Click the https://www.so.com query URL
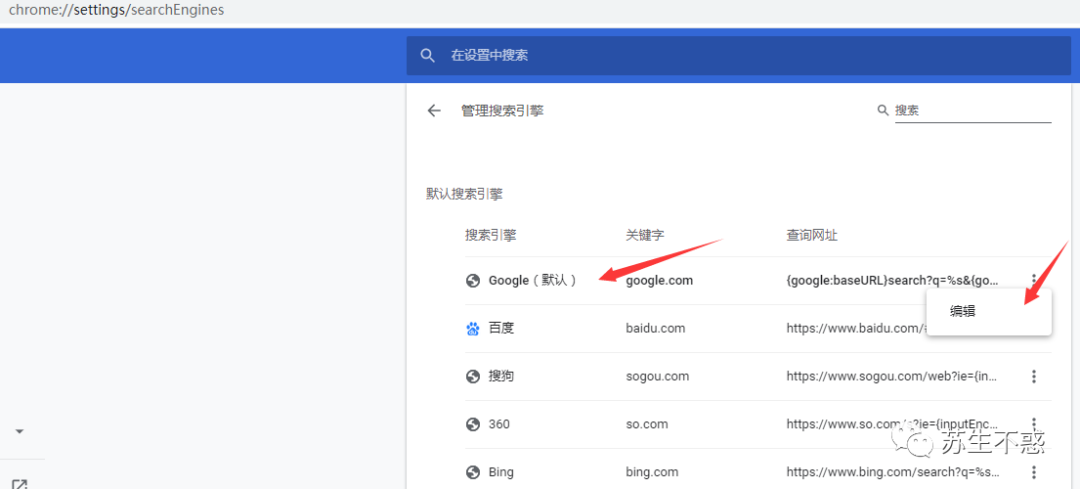This screenshot has width=1080, height=489. [892, 424]
